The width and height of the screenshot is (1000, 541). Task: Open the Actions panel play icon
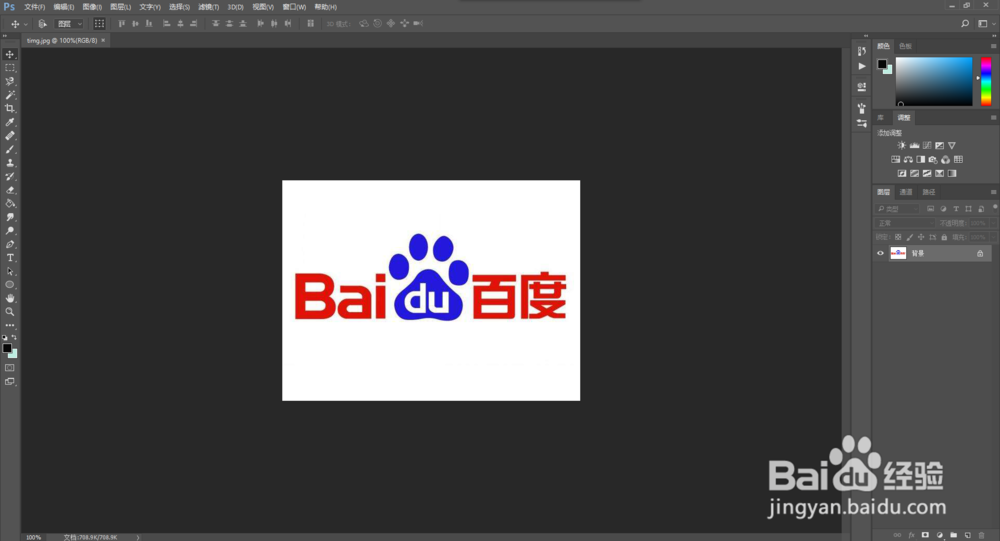coord(862,66)
